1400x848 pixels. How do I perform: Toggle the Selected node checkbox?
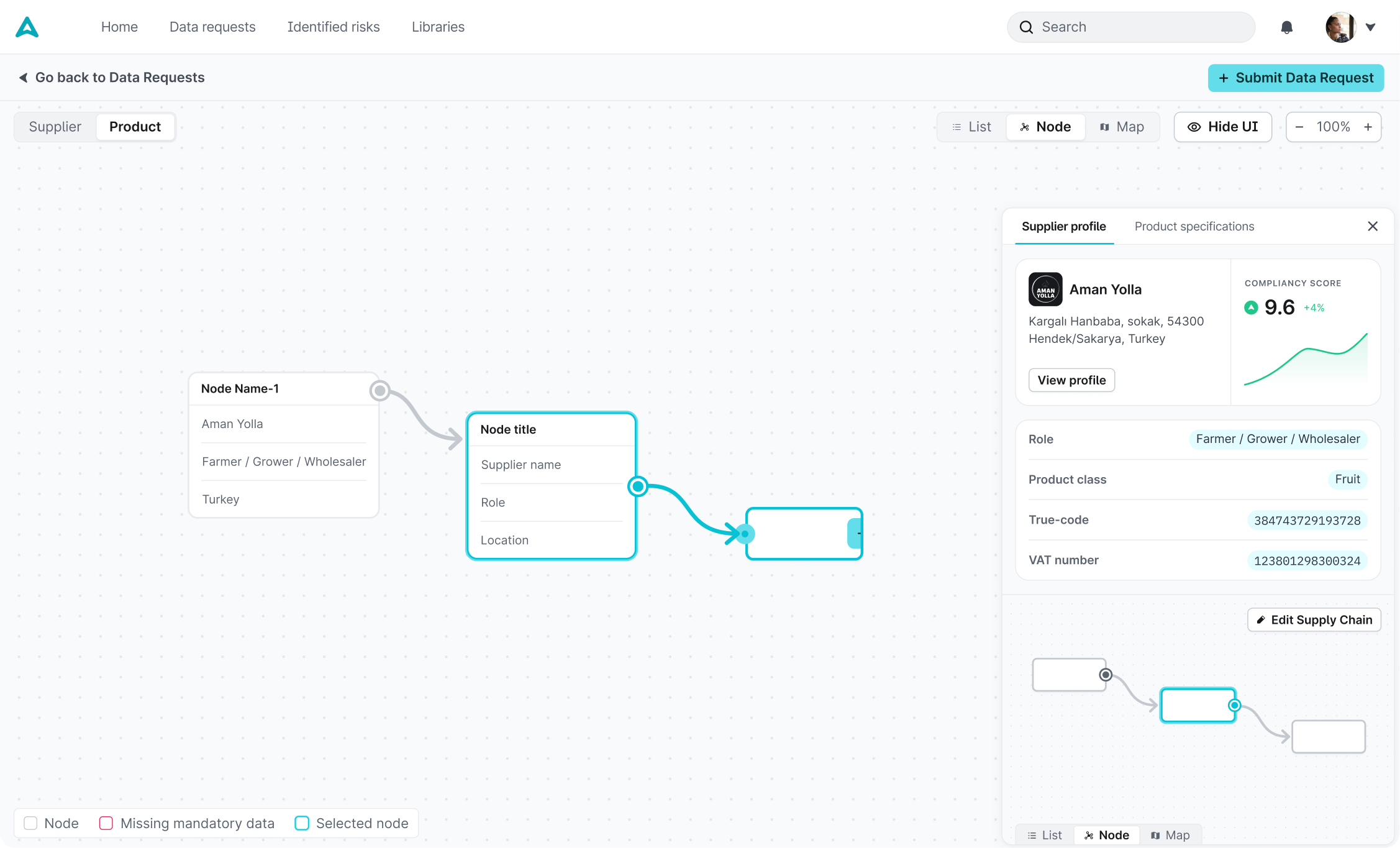pos(302,823)
